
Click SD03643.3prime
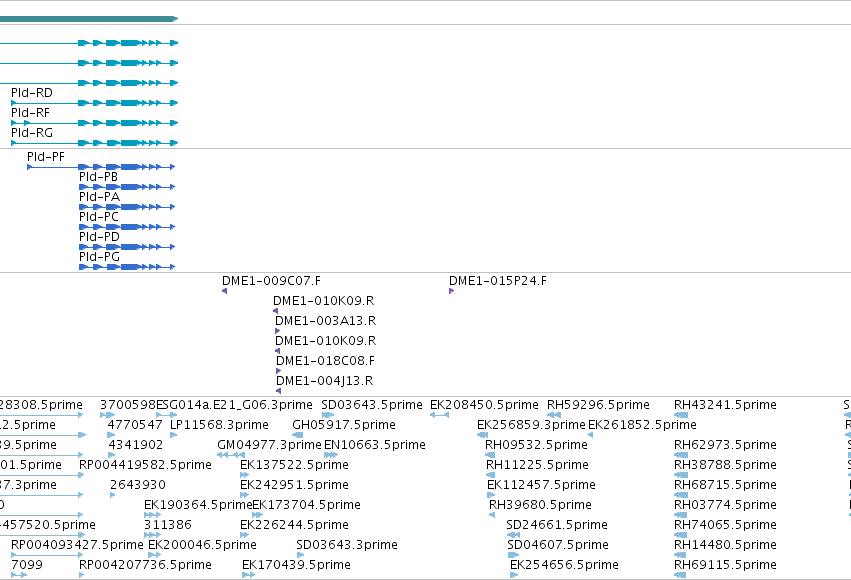click(347, 545)
